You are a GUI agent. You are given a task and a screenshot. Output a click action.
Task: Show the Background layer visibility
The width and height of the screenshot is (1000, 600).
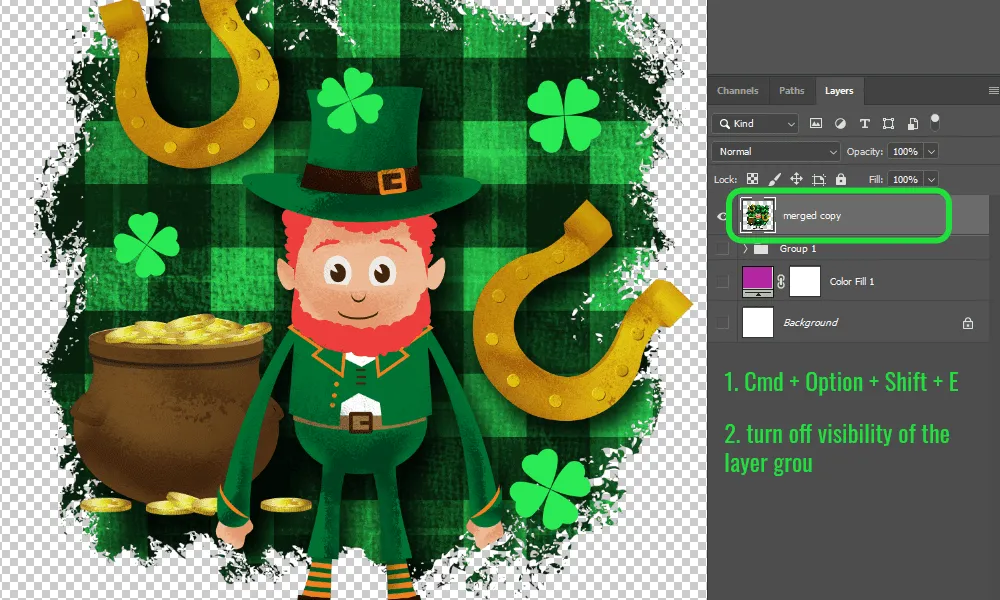point(723,323)
